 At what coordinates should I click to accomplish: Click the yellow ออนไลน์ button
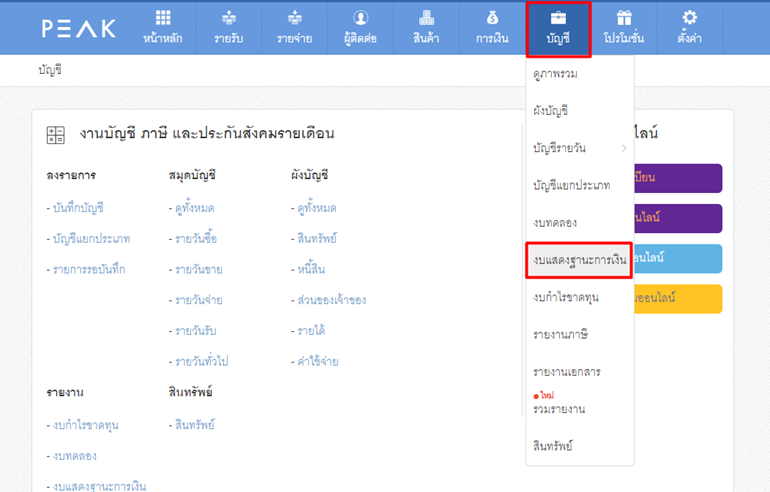pos(678,299)
